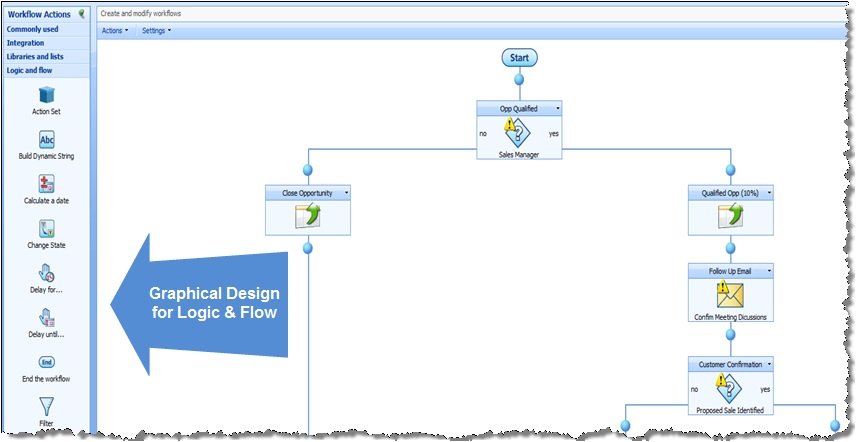Screen dimensions: 856x442
Task: Pick the Build Dynamic String action icon
Action: click(x=47, y=140)
